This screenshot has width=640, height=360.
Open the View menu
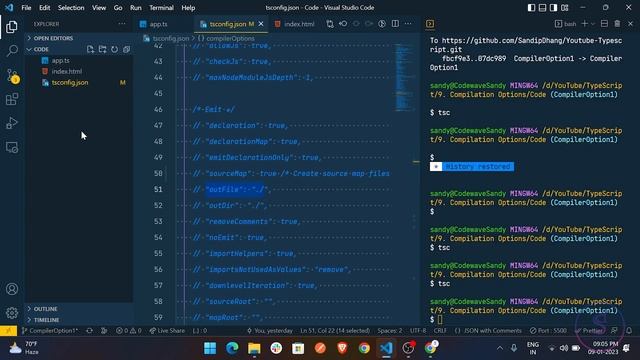click(x=99, y=8)
